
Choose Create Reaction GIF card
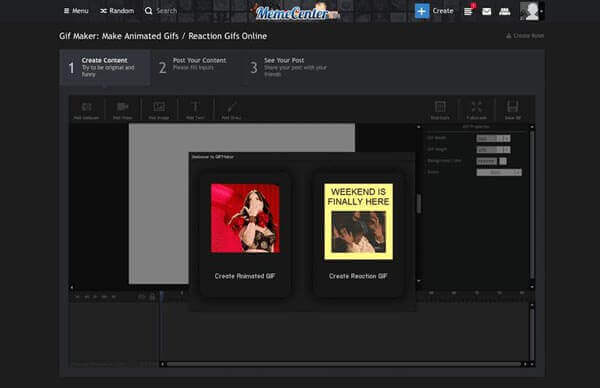pos(358,234)
